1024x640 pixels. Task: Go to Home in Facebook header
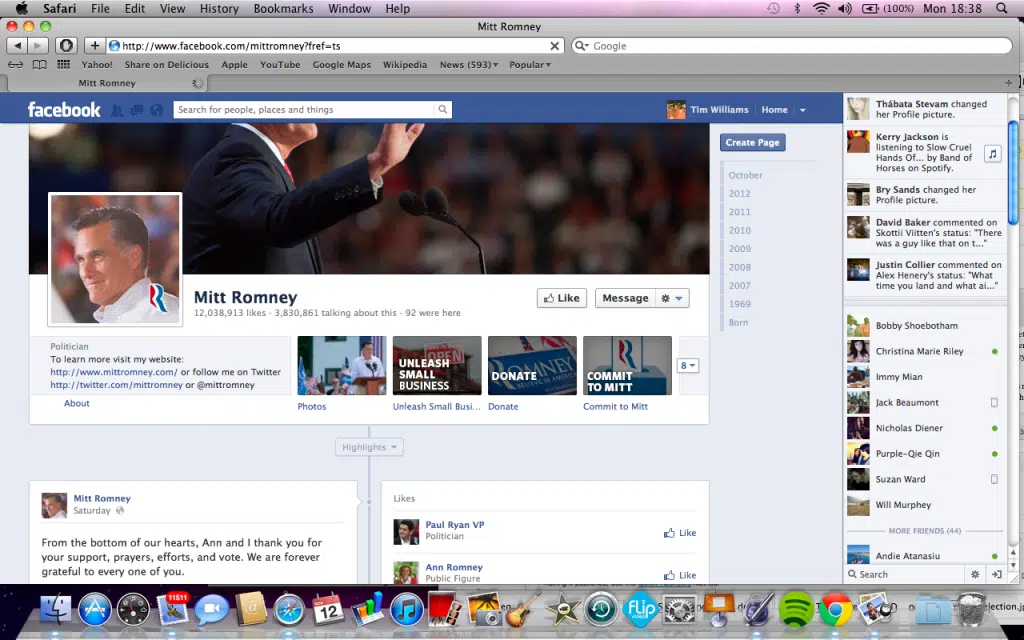coord(775,110)
